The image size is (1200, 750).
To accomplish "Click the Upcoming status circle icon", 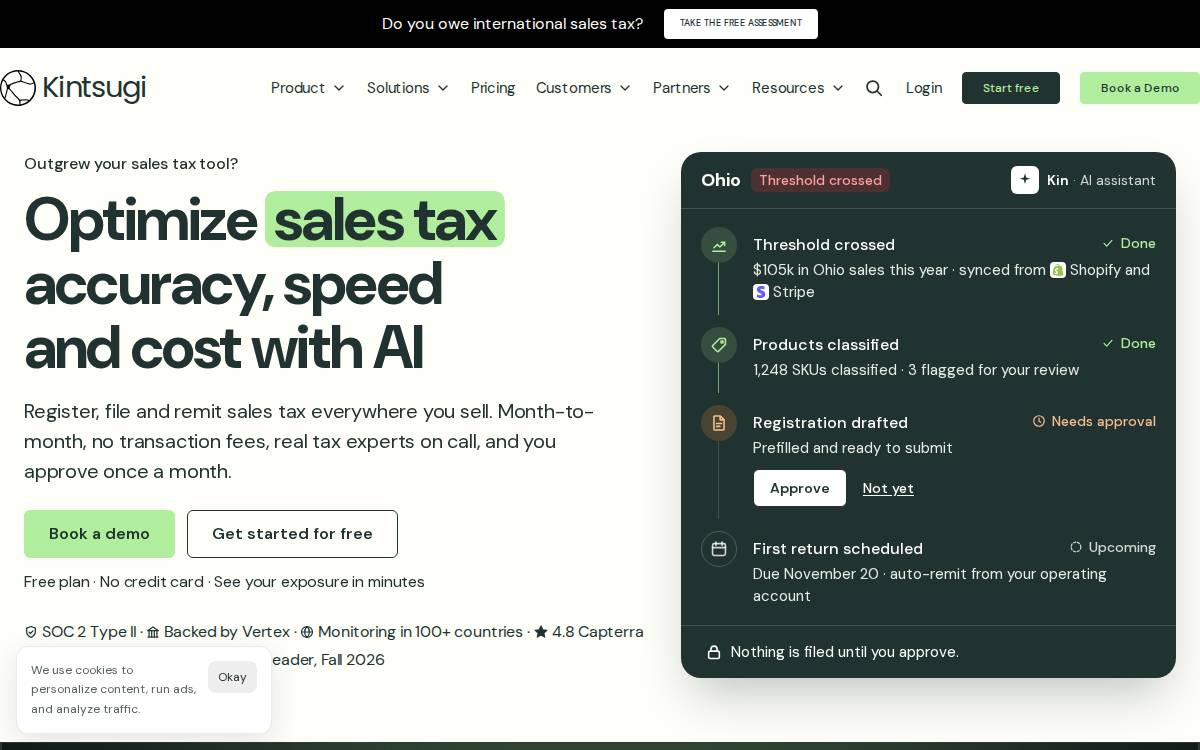I will tap(1076, 548).
